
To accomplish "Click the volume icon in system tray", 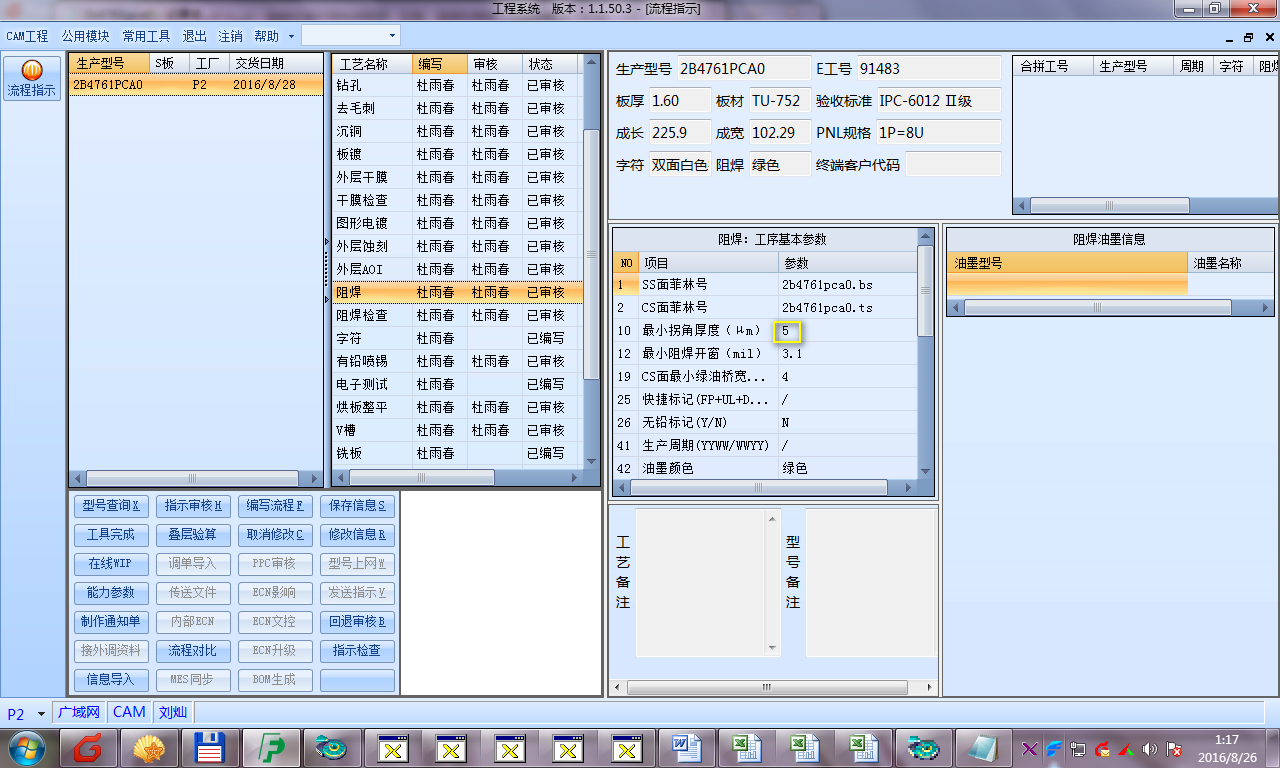I will 1150,748.
